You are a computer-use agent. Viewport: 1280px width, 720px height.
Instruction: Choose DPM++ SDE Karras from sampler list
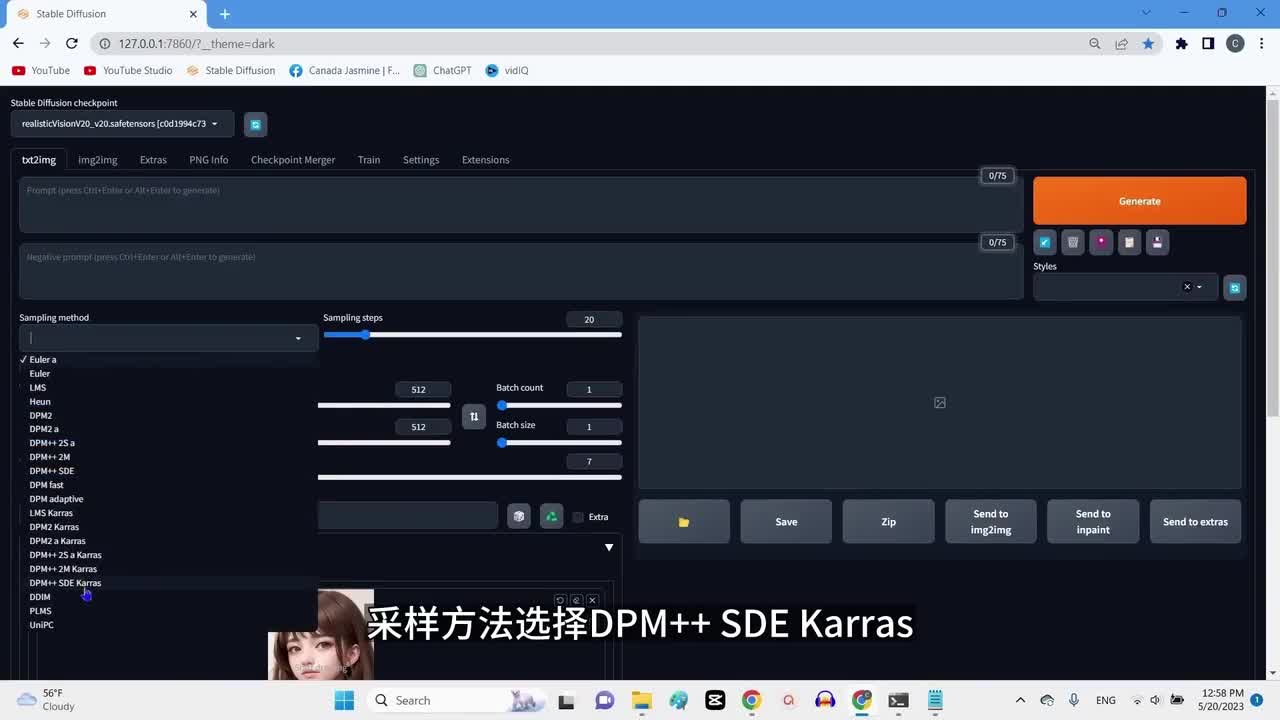click(x=65, y=583)
